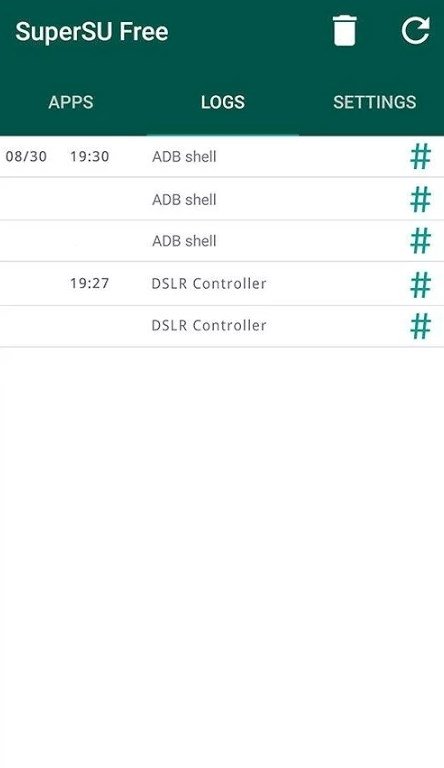Viewport: 444px width, 768px height.
Task: Refresh the log list using reload icon
Action: [x=416, y=31]
